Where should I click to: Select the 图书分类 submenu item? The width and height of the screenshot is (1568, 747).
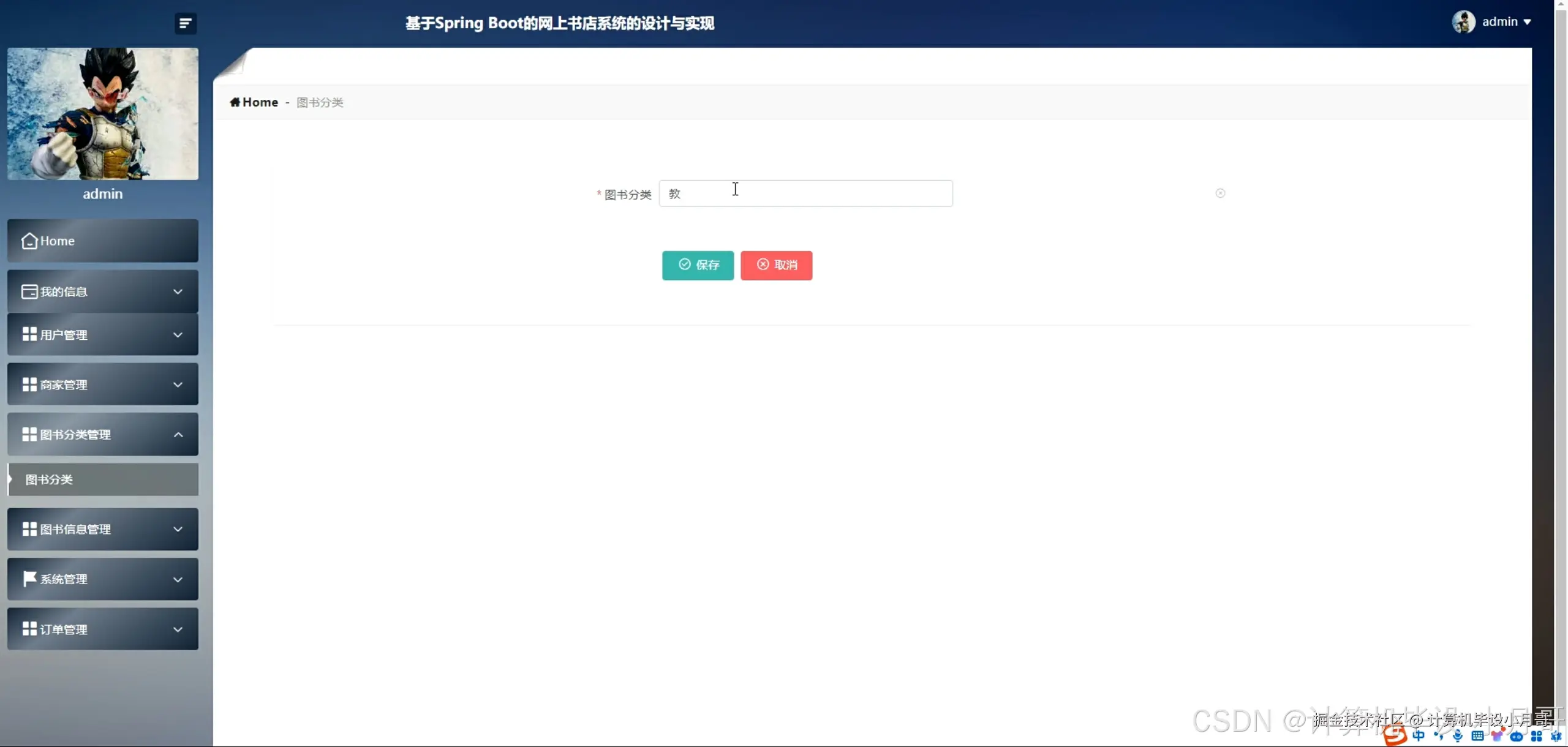(x=103, y=479)
